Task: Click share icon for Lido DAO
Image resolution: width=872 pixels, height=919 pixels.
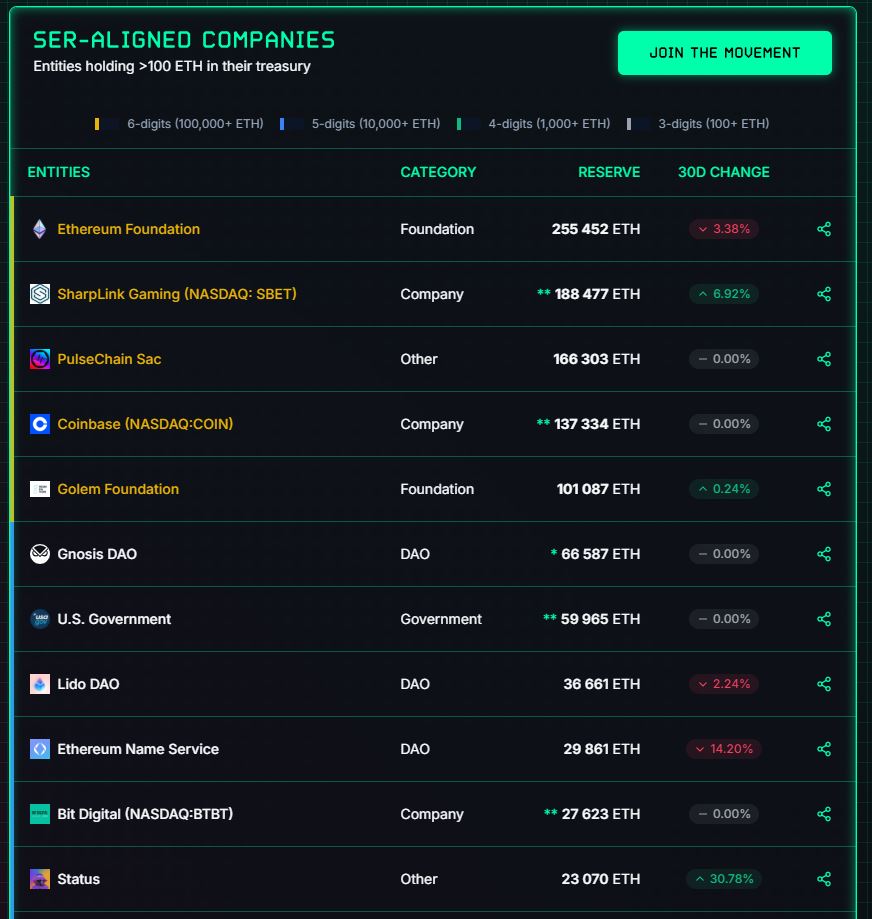Action: (824, 685)
